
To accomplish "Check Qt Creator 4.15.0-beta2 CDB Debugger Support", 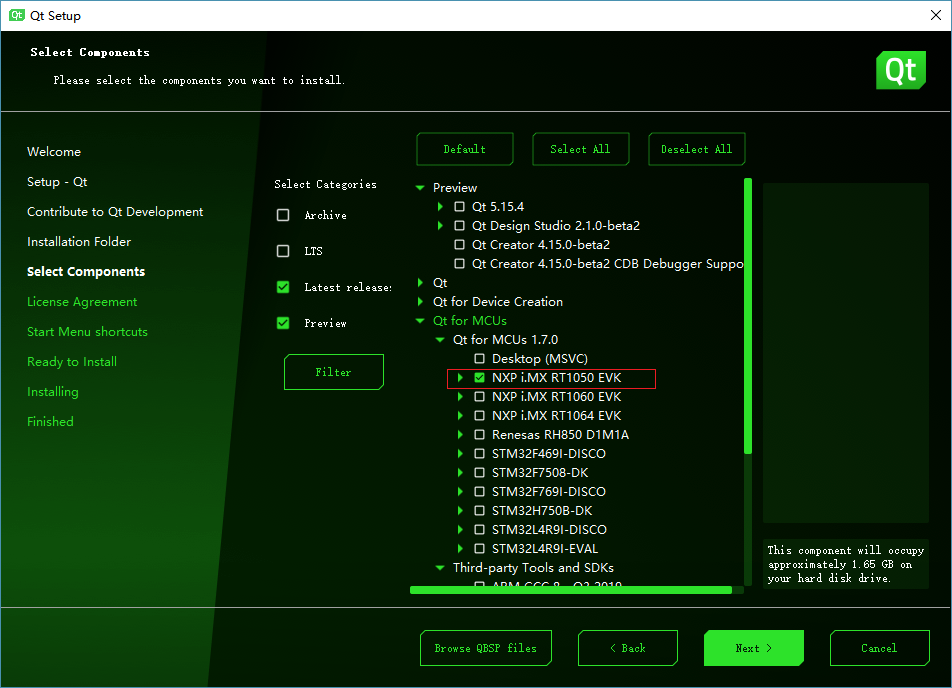I will click(x=460, y=264).
